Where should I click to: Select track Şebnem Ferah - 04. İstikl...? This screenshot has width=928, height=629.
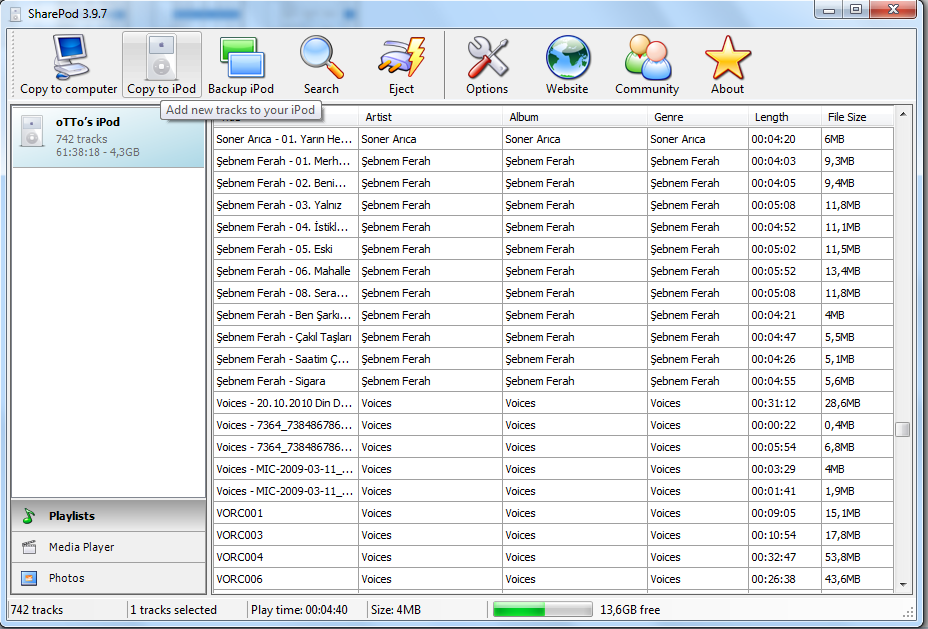pos(553,227)
